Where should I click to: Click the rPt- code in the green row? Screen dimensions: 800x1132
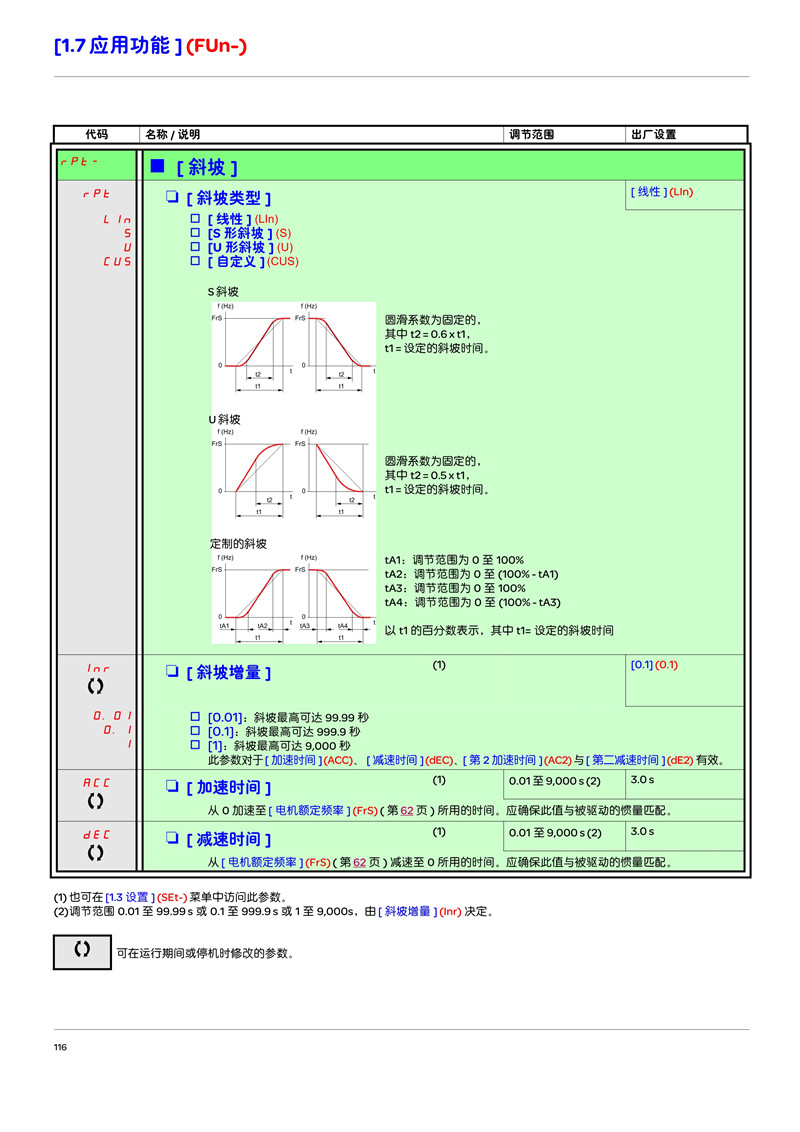coord(79,162)
